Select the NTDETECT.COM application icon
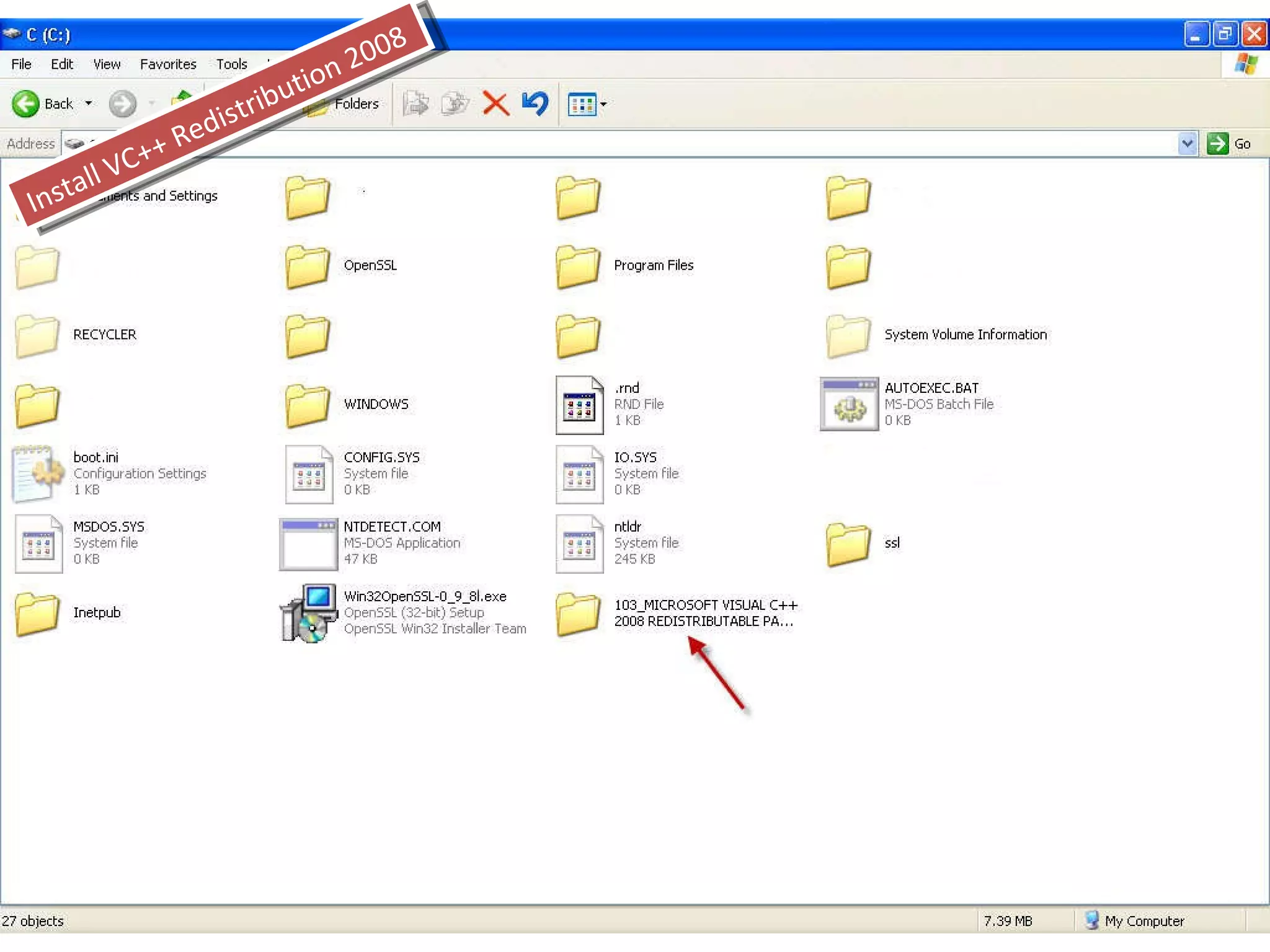The width and height of the screenshot is (1270, 952). [x=308, y=544]
